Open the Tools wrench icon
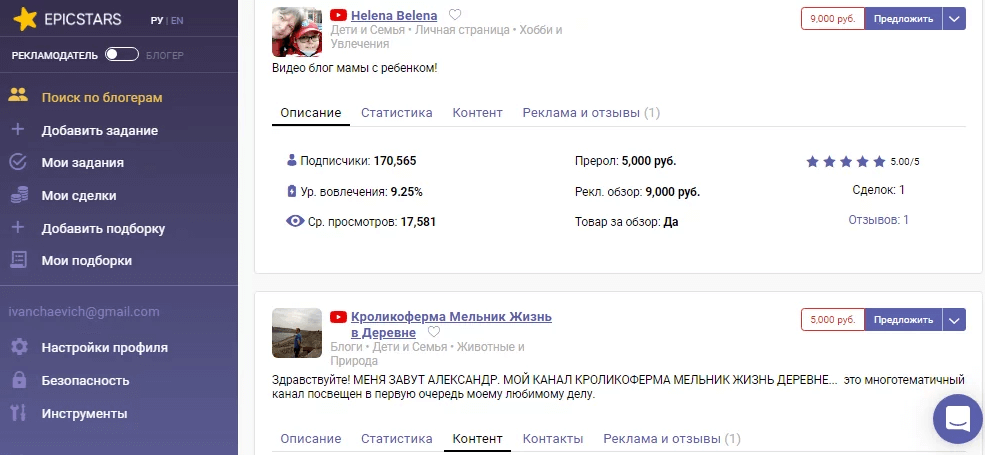This screenshot has height=455, width=985. (18, 413)
